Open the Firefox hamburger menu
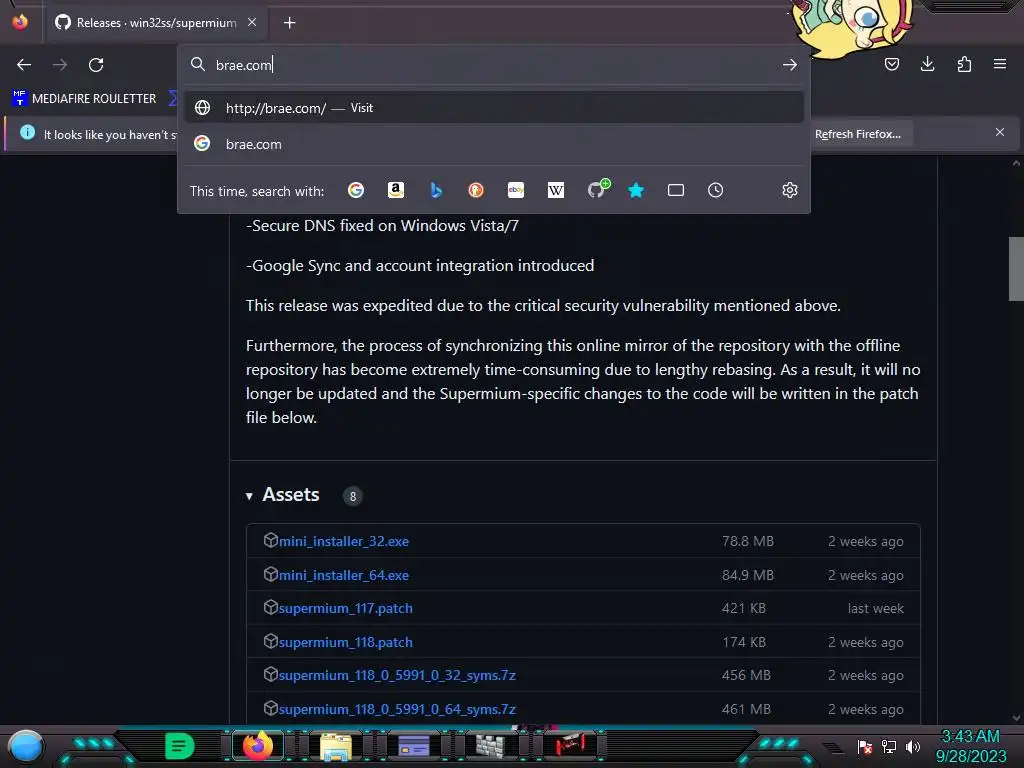The width and height of the screenshot is (1024, 768). (1000, 64)
